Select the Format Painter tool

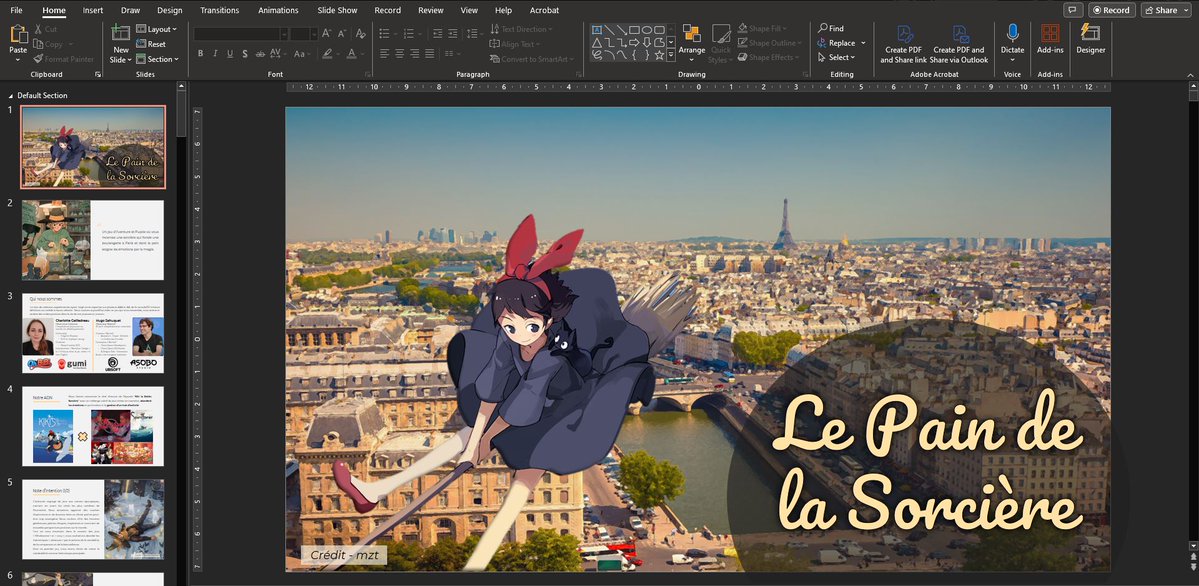(x=63, y=58)
